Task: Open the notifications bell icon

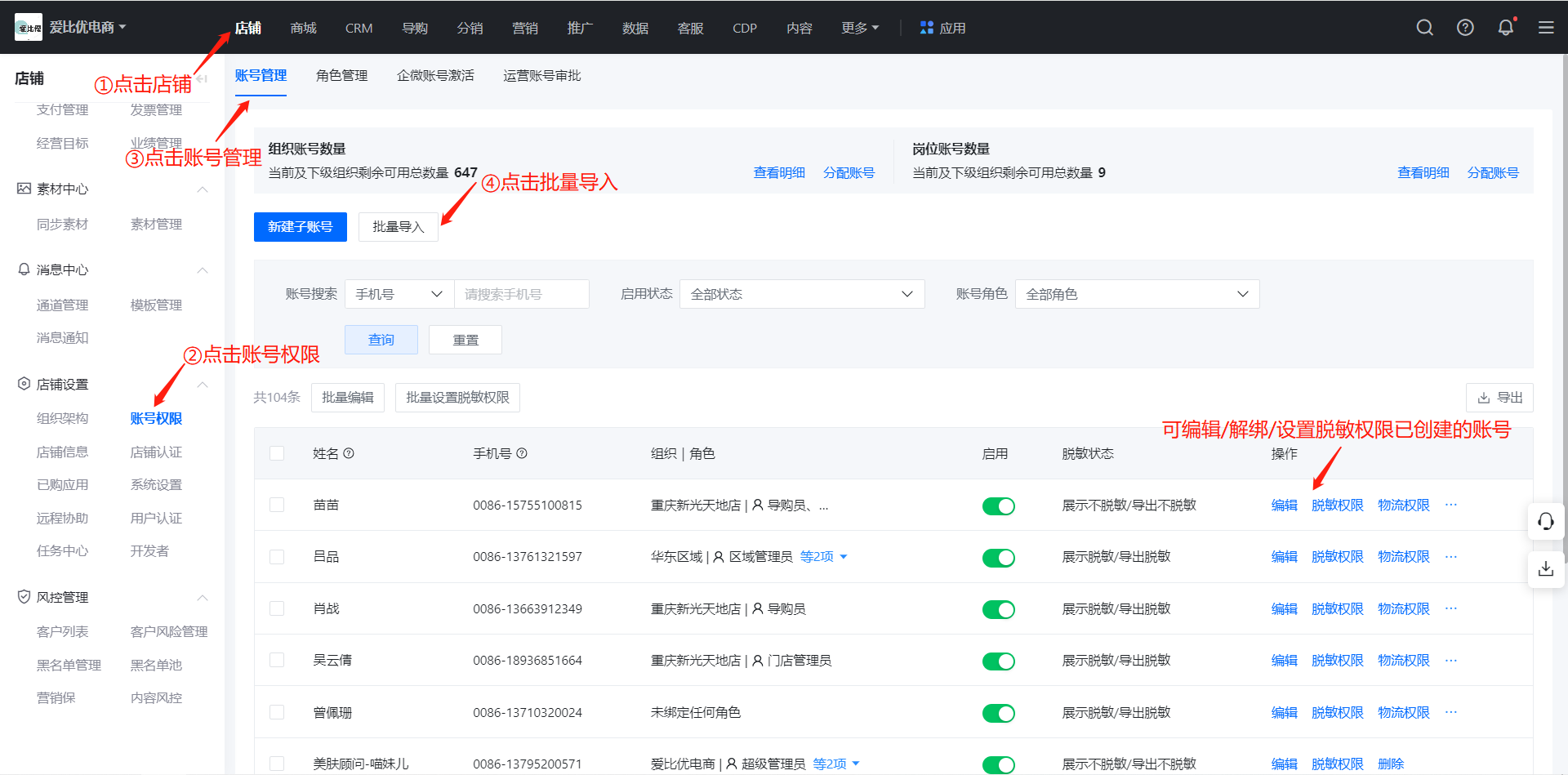Action: coord(1506,28)
